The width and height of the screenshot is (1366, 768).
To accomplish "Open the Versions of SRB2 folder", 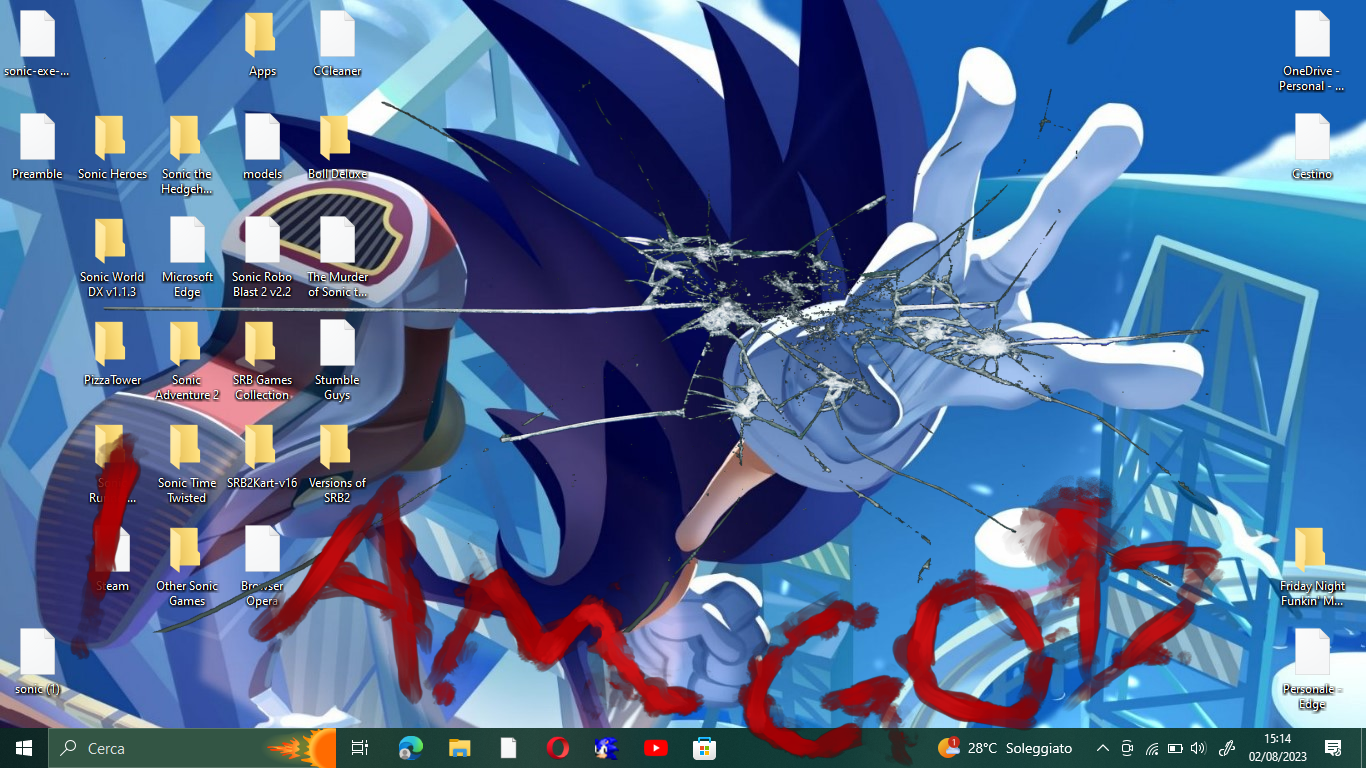I will point(337,464).
